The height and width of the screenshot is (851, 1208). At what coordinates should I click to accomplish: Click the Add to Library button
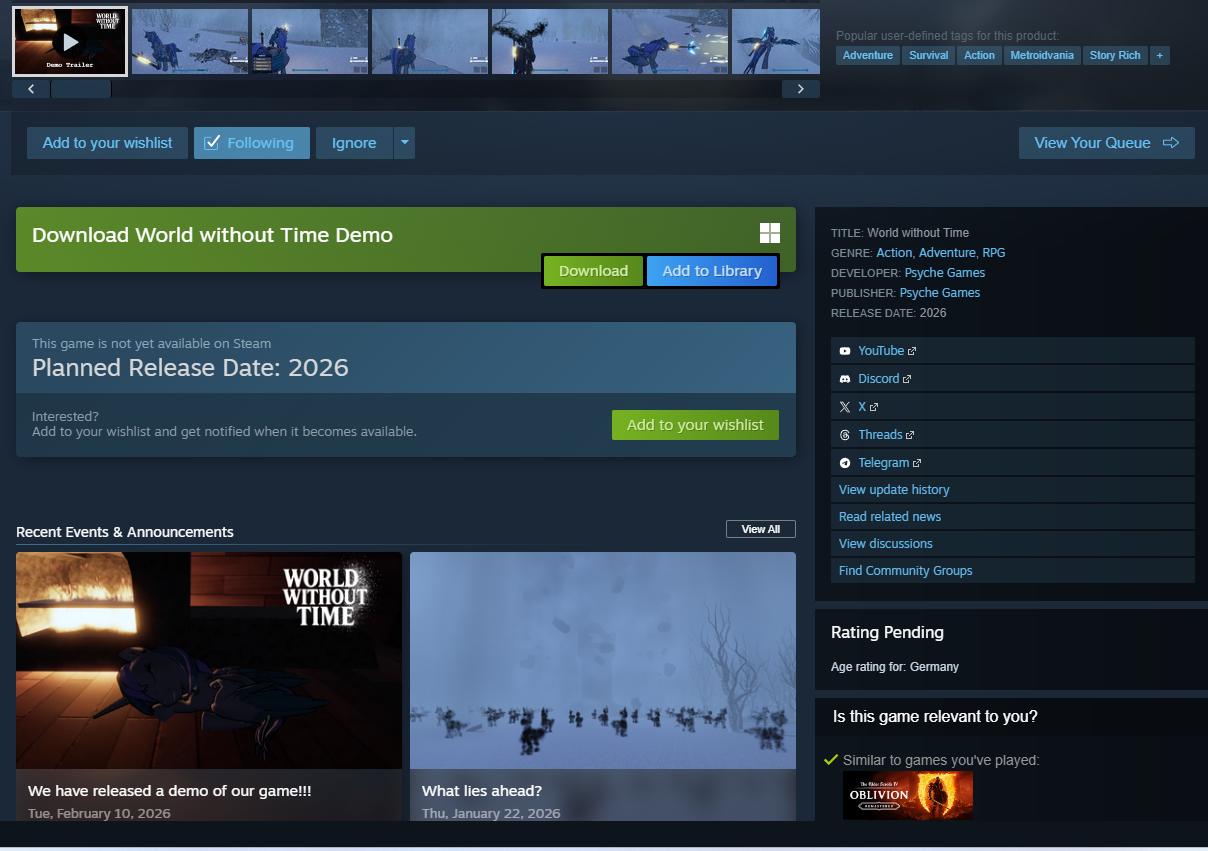pyautogui.click(x=712, y=271)
